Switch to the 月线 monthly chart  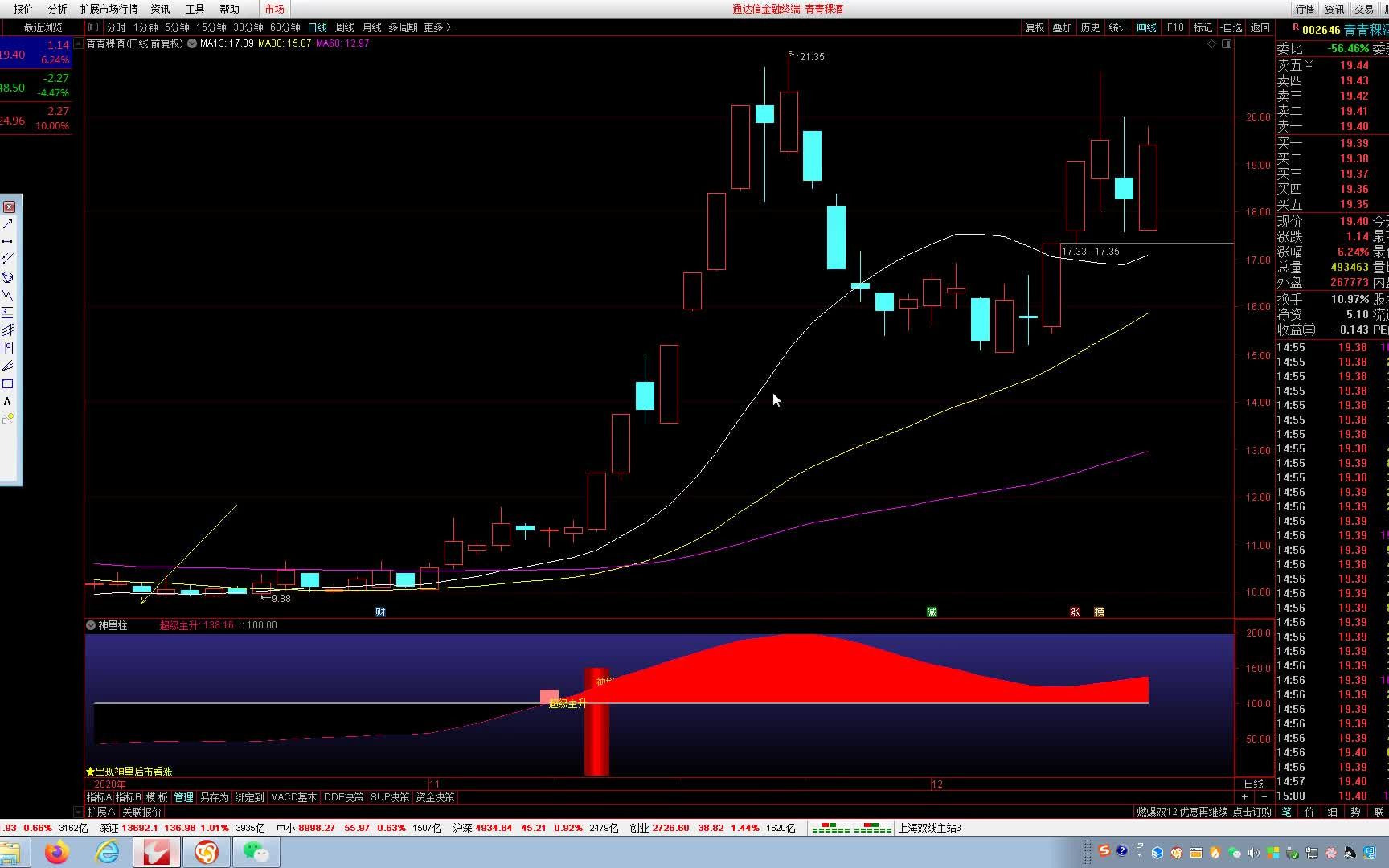[371, 27]
